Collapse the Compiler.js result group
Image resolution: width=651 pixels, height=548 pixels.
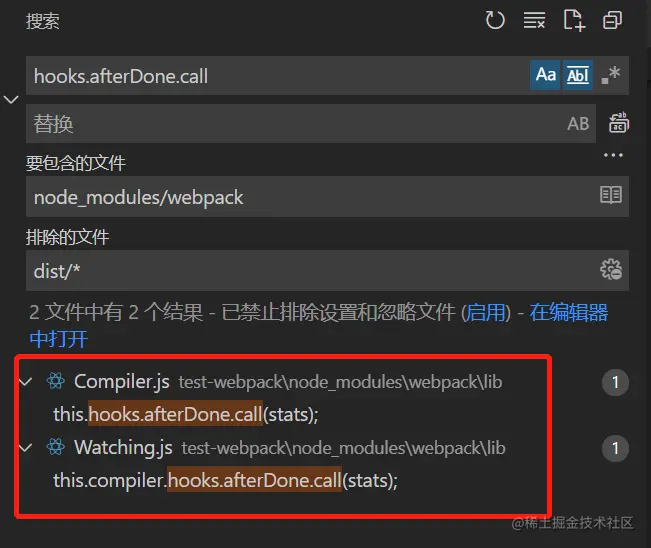pos(25,382)
